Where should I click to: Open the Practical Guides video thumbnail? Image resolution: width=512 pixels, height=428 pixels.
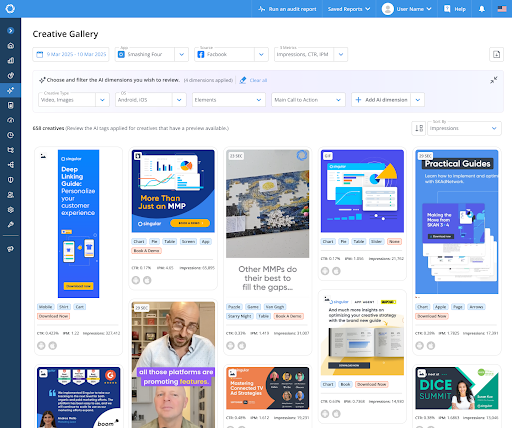tap(457, 222)
